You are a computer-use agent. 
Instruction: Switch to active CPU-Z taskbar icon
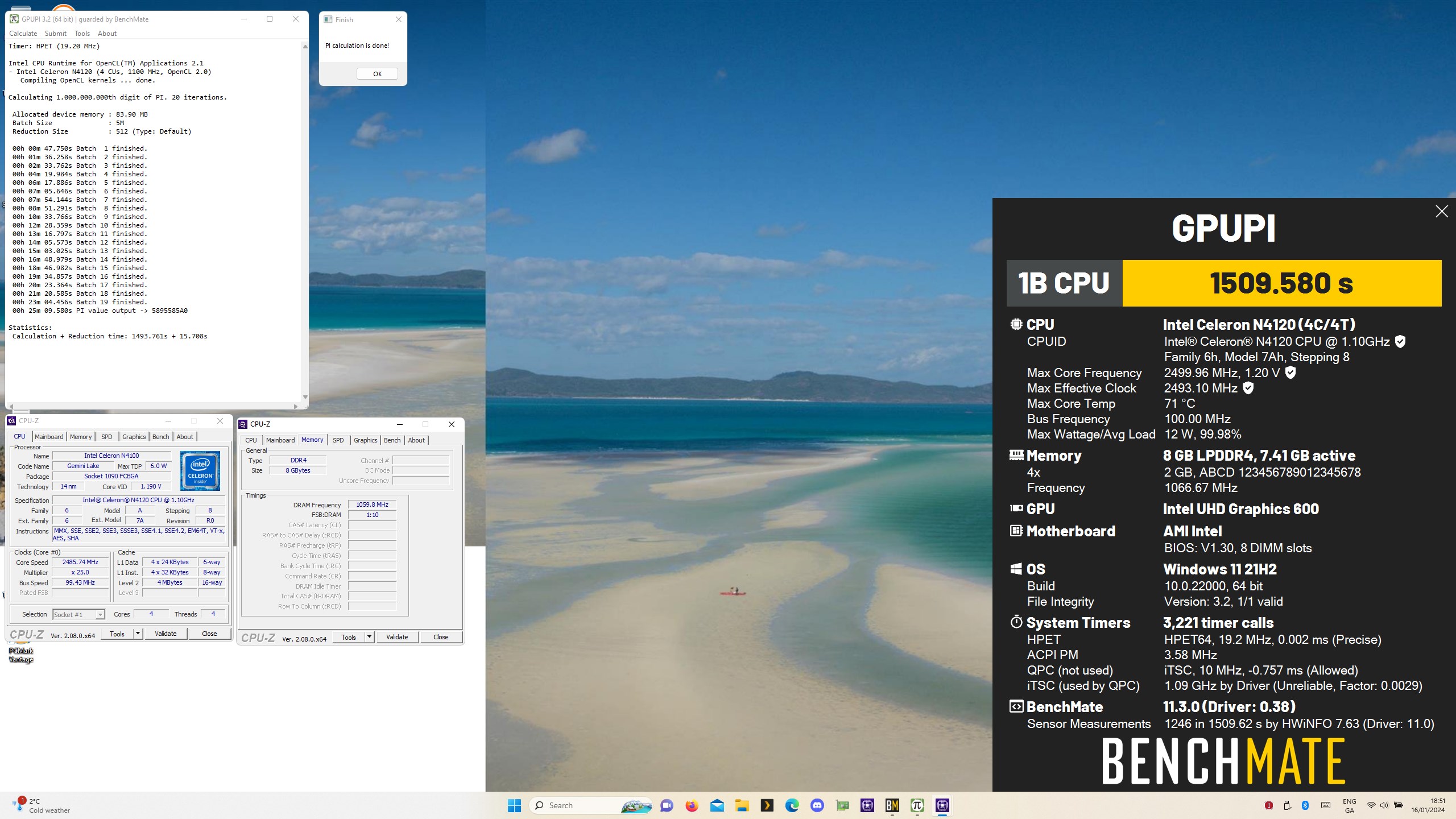point(942,805)
